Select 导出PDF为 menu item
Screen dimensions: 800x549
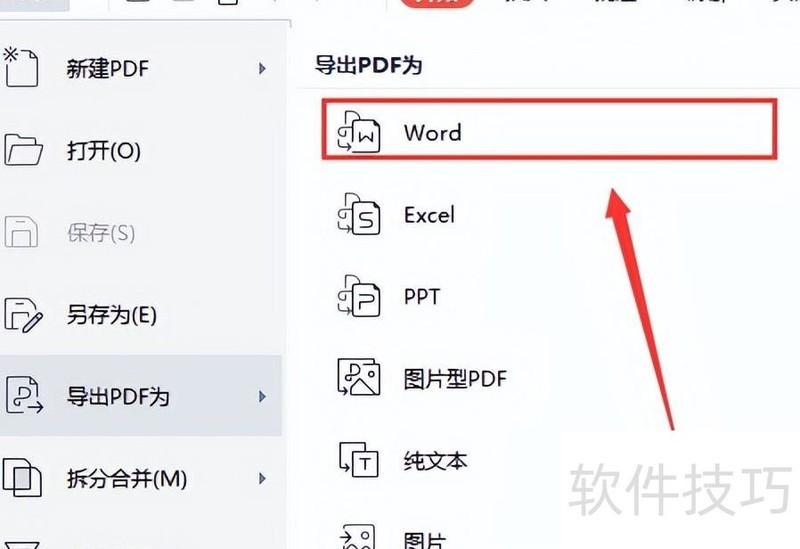[141, 396]
